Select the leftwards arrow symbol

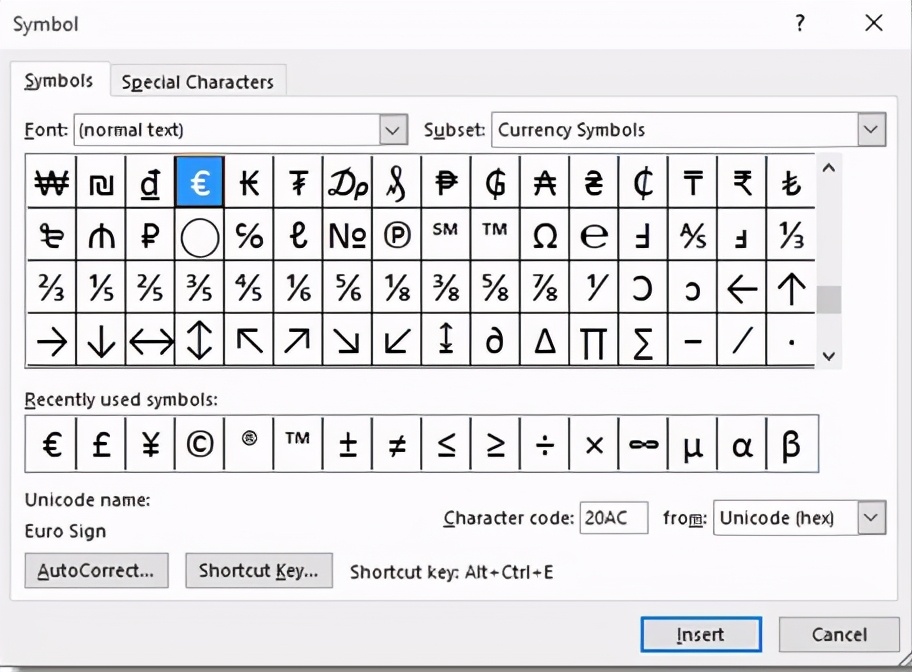(742, 287)
